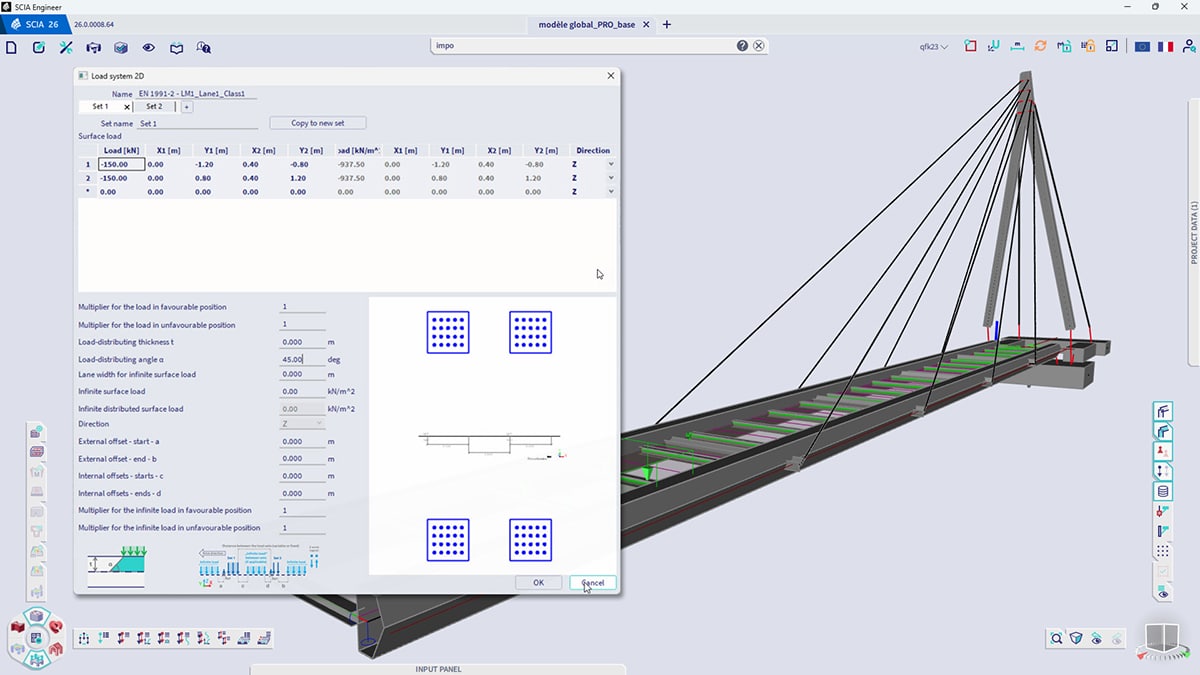Open a new project file
The width and height of the screenshot is (1200, 675).
(11, 47)
